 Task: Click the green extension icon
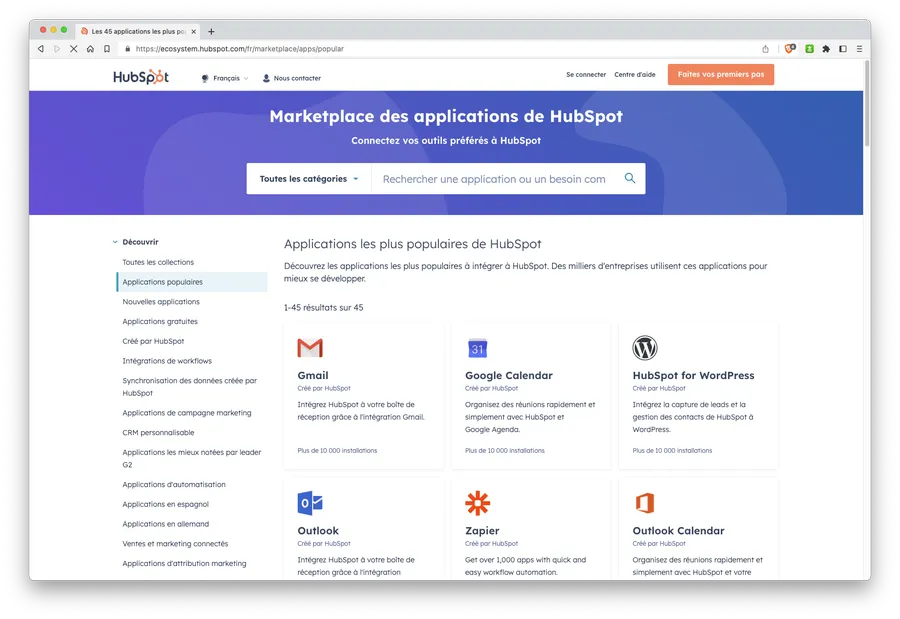coord(809,49)
